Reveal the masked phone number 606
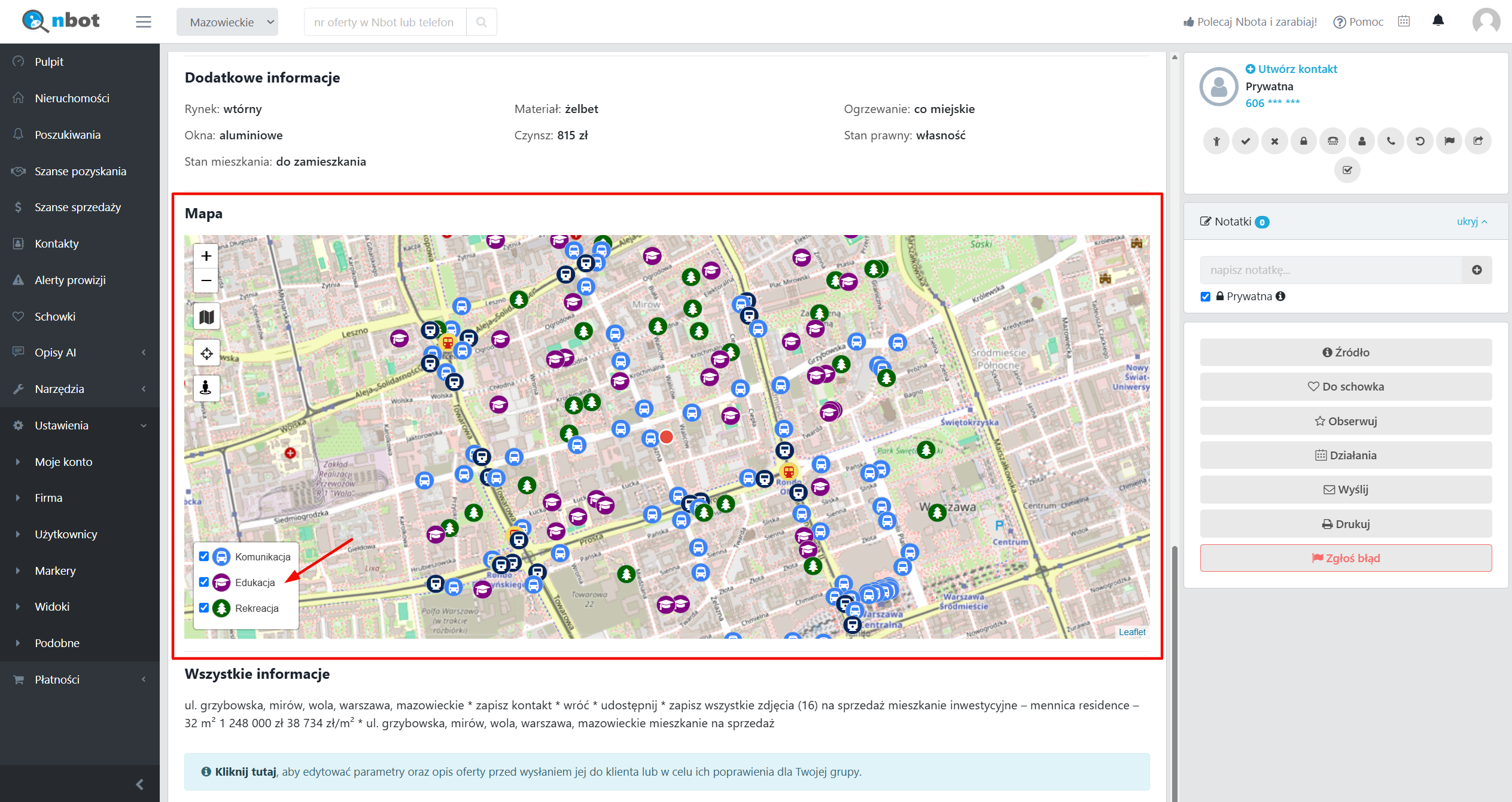This screenshot has width=1512, height=802. (x=1273, y=103)
